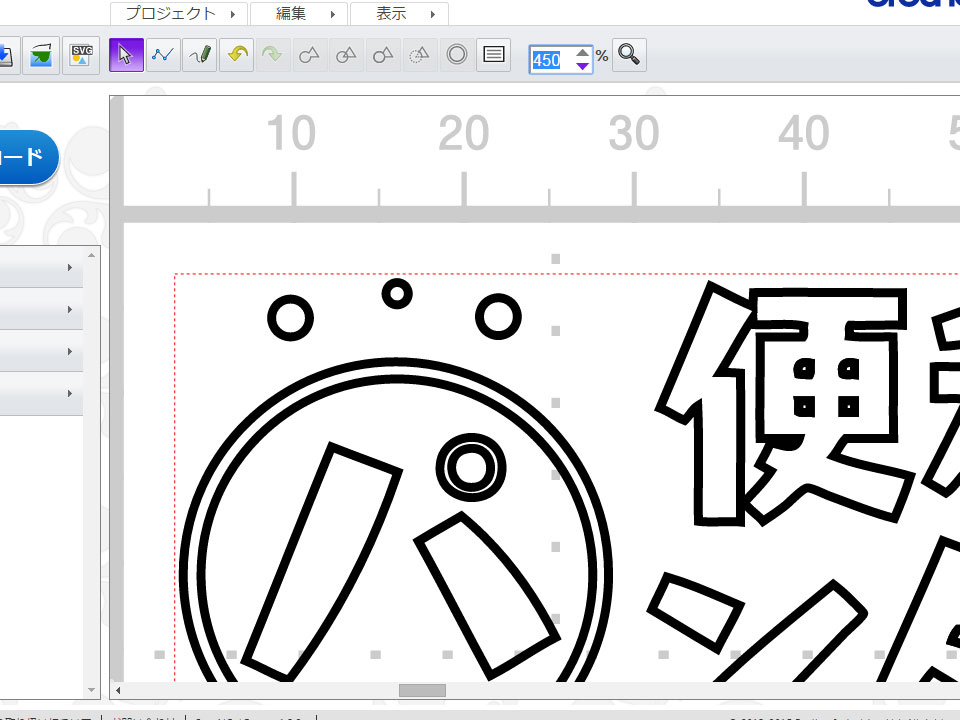This screenshot has width=960, height=720.
Task: Decrease zoom with the purple down arrow
Action: pos(583,66)
